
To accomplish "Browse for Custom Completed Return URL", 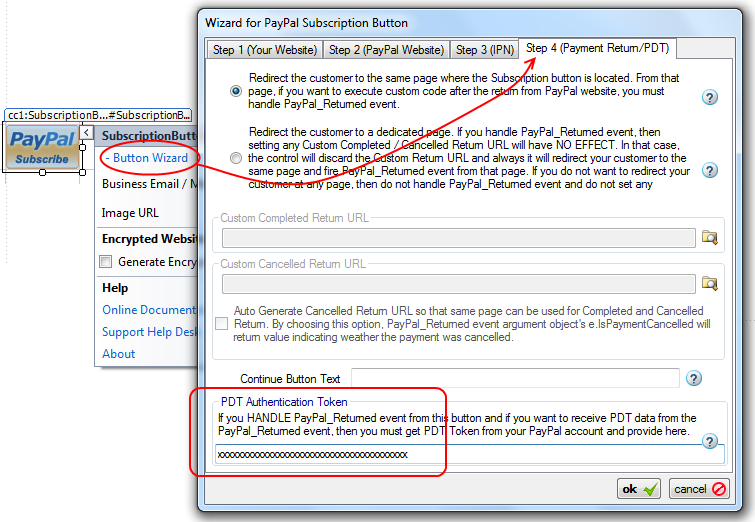I will tap(710, 237).
